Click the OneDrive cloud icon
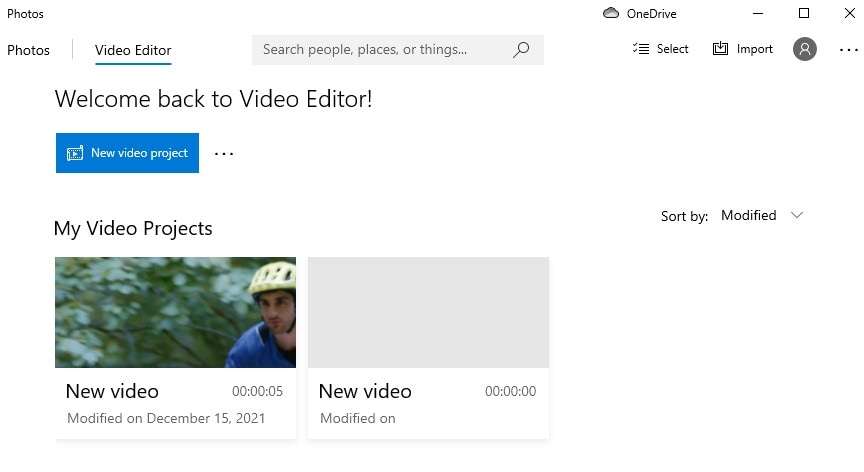Viewport: 864px width, 472px height. (611, 13)
